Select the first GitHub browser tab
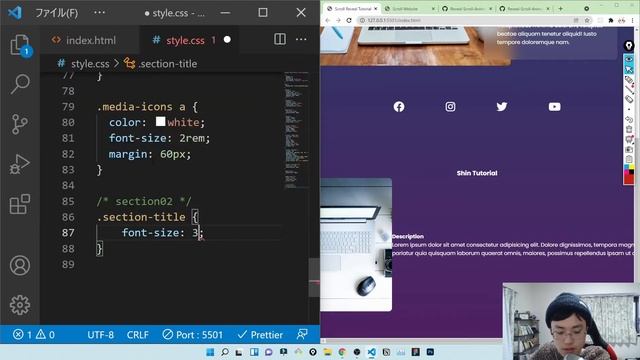 467,9
